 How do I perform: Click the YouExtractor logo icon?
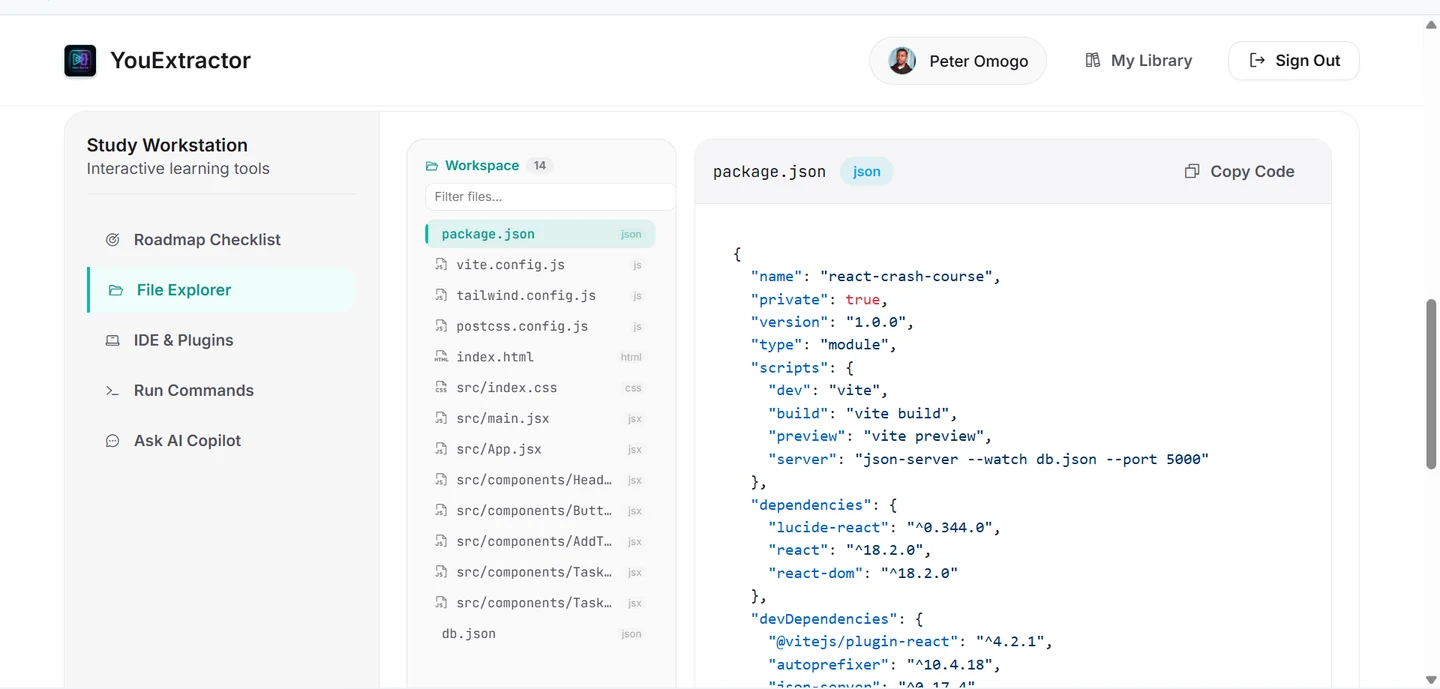[80, 61]
